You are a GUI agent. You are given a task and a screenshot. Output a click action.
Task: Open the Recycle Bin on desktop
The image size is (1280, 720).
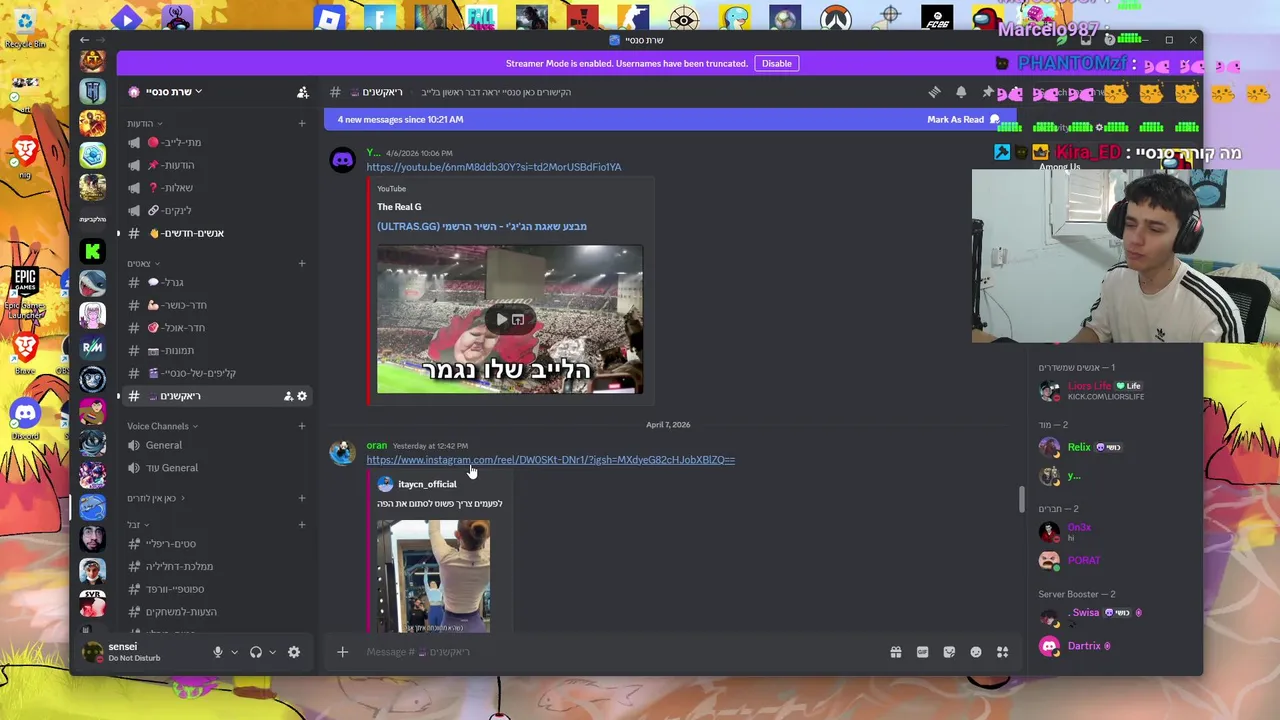25,27
